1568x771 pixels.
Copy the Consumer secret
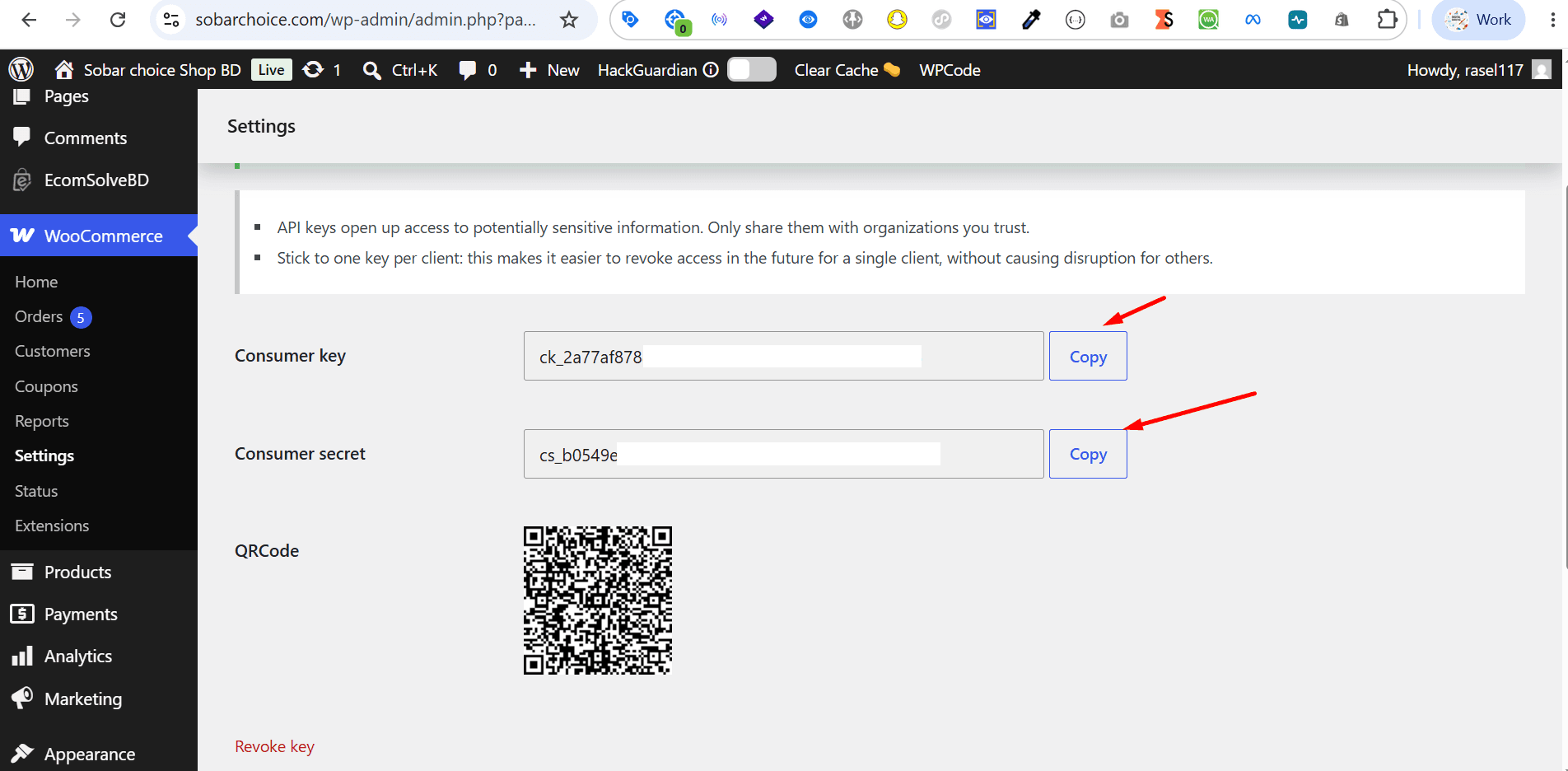pos(1088,454)
